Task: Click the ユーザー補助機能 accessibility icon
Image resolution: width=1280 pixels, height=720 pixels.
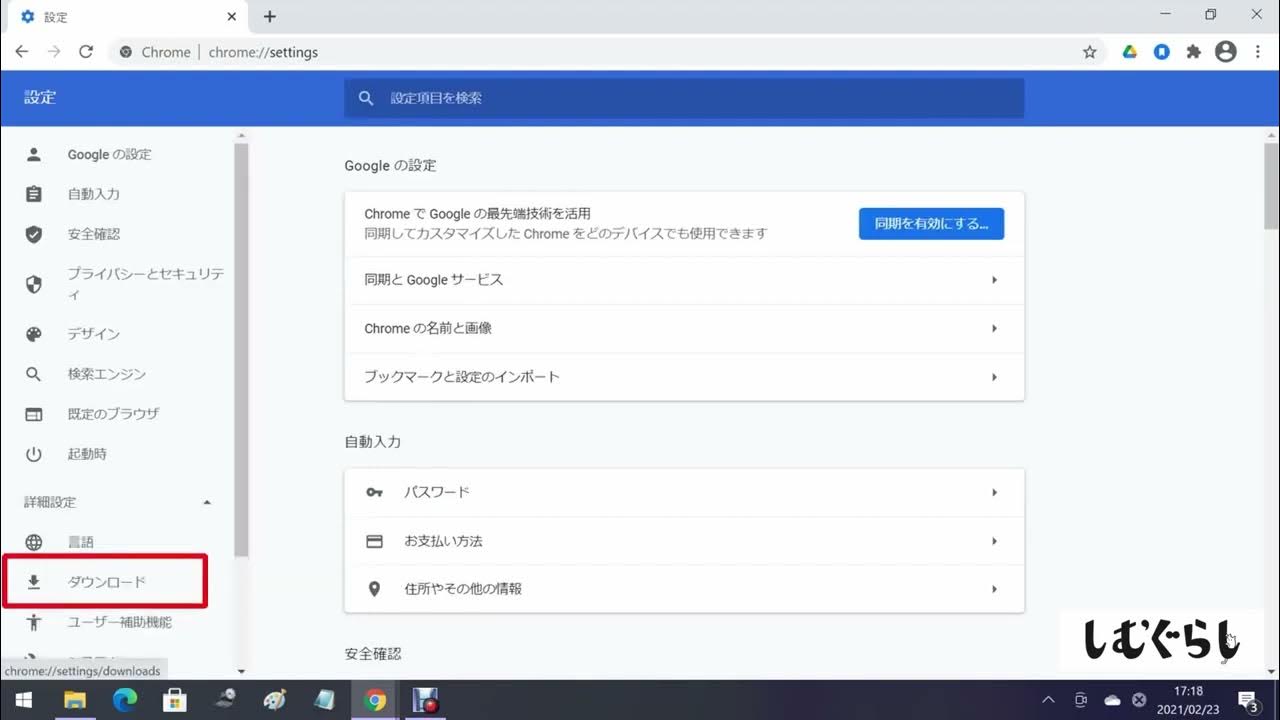Action: [x=34, y=622]
